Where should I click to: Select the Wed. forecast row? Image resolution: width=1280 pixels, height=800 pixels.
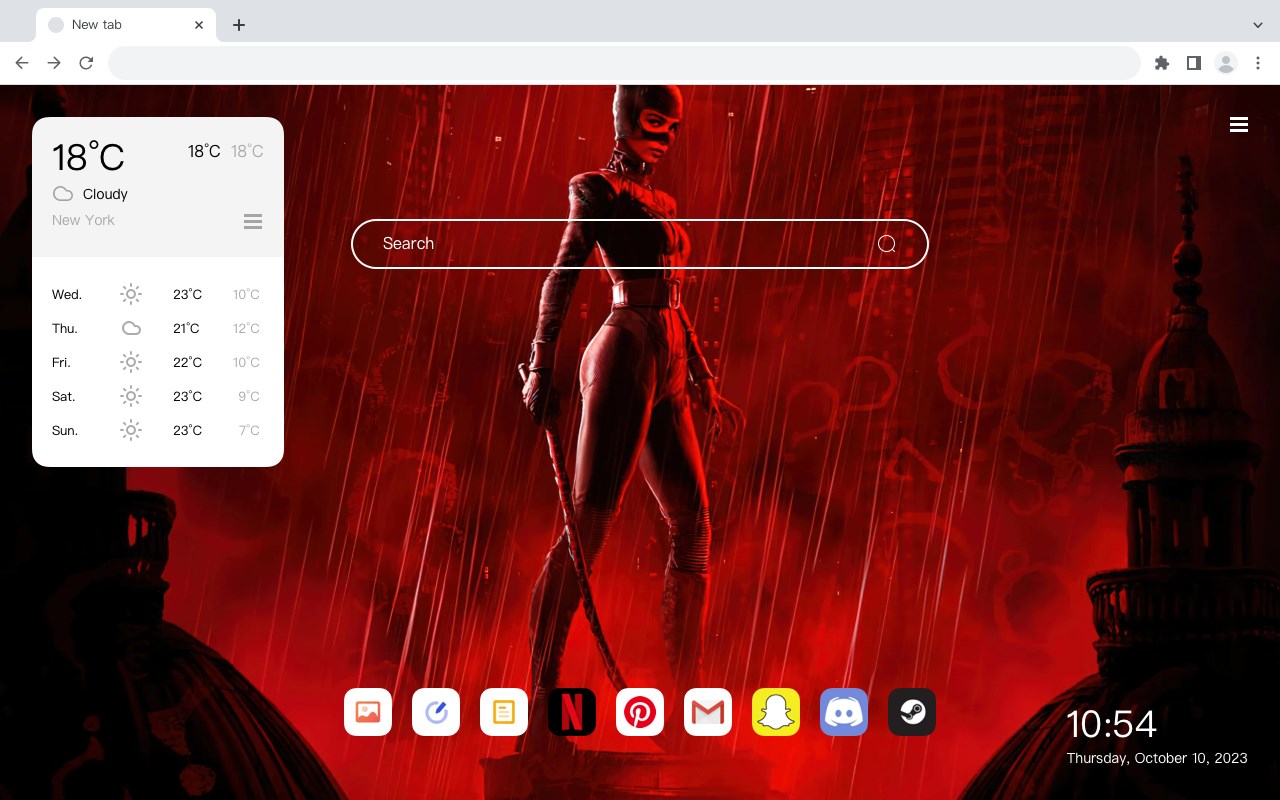(x=158, y=294)
